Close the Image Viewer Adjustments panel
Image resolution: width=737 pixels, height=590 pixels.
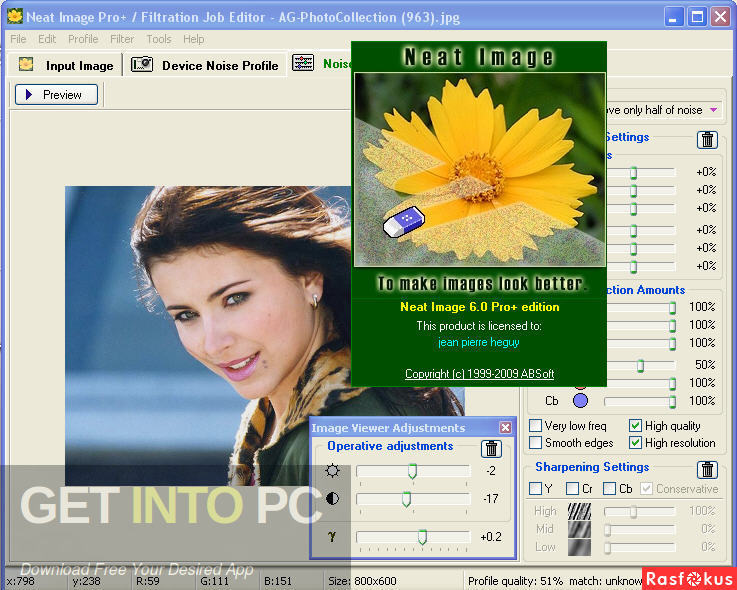(505, 427)
